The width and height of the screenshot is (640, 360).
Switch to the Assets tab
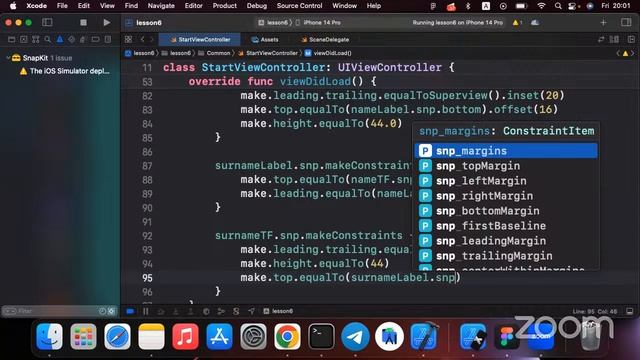point(265,40)
